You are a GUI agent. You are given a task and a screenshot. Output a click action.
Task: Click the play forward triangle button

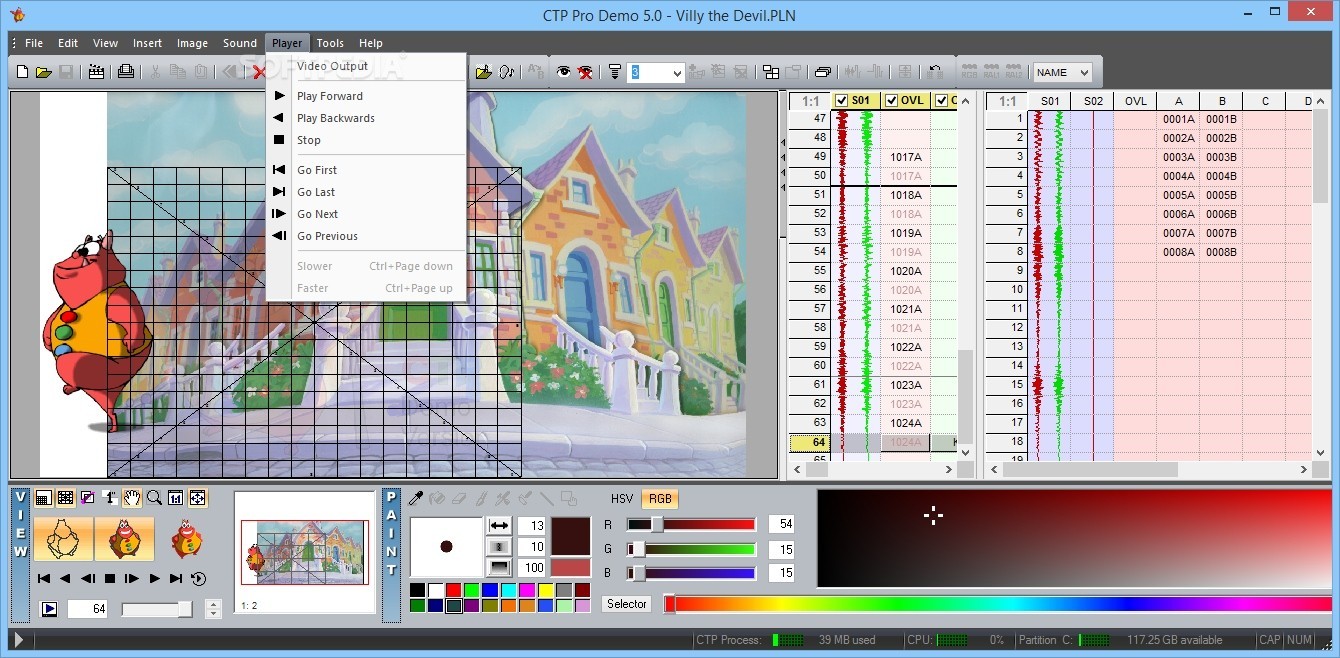click(x=154, y=578)
